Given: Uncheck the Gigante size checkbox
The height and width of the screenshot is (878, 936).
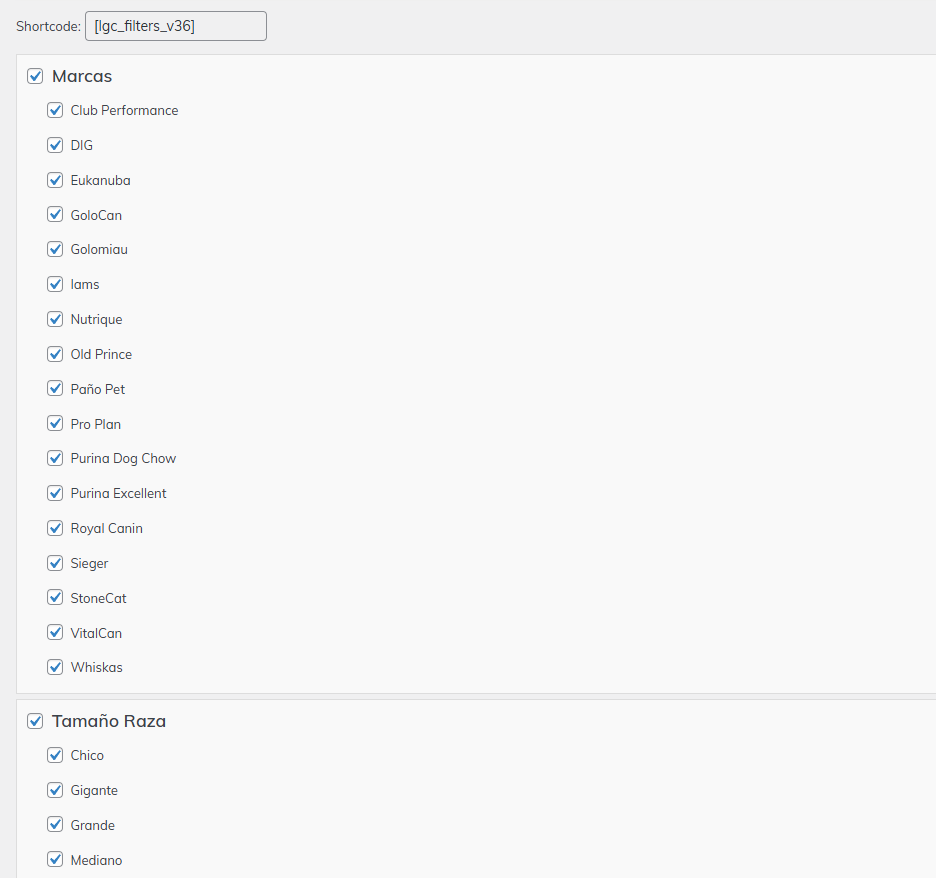Looking at the screenshot, I should 55,790.
